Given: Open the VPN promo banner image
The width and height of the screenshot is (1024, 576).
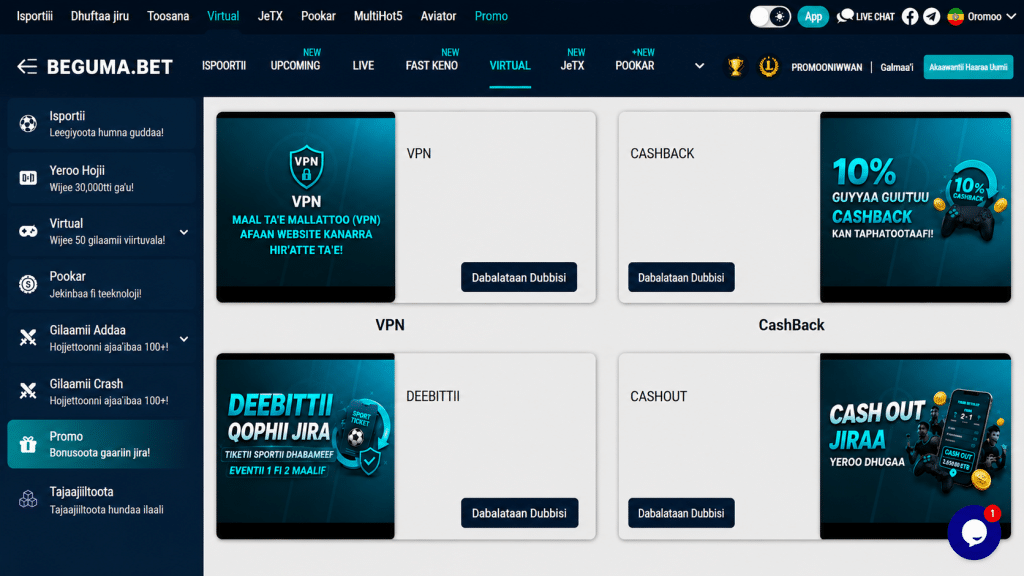Looking at the screenshot, I should pyautogui.click(x=306, y=207).
